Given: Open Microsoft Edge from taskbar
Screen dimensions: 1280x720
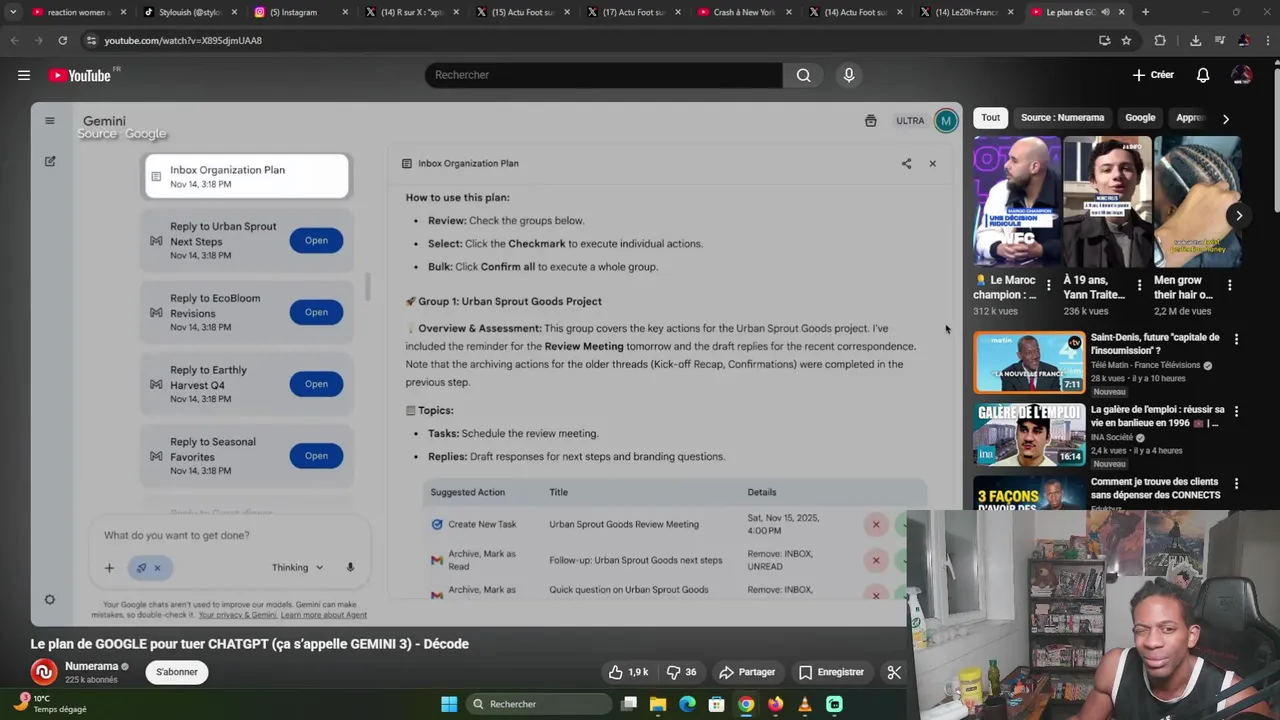Looking at the screenshot, I should tap(687, 704).
